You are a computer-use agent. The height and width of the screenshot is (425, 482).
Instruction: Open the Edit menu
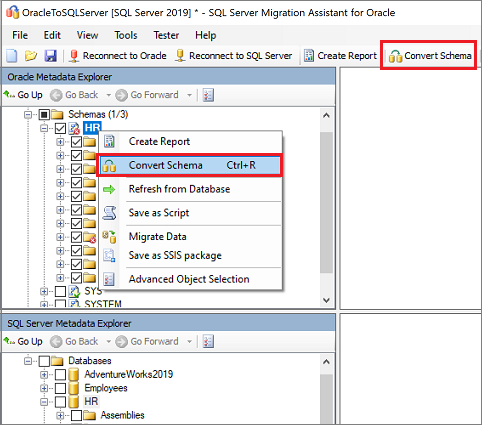52,35
